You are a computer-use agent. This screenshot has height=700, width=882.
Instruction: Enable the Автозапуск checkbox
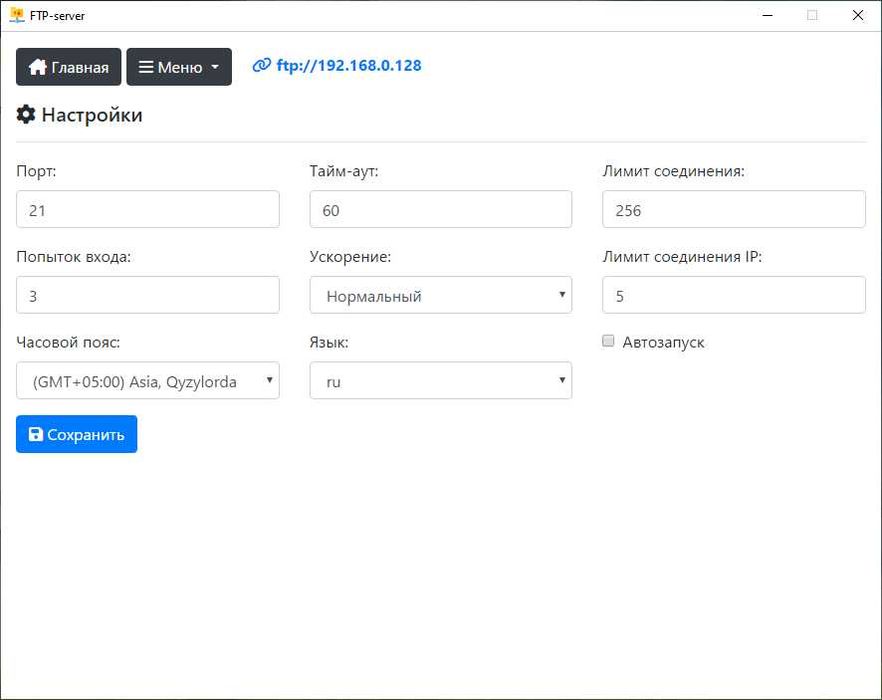[x=608, y=342]
